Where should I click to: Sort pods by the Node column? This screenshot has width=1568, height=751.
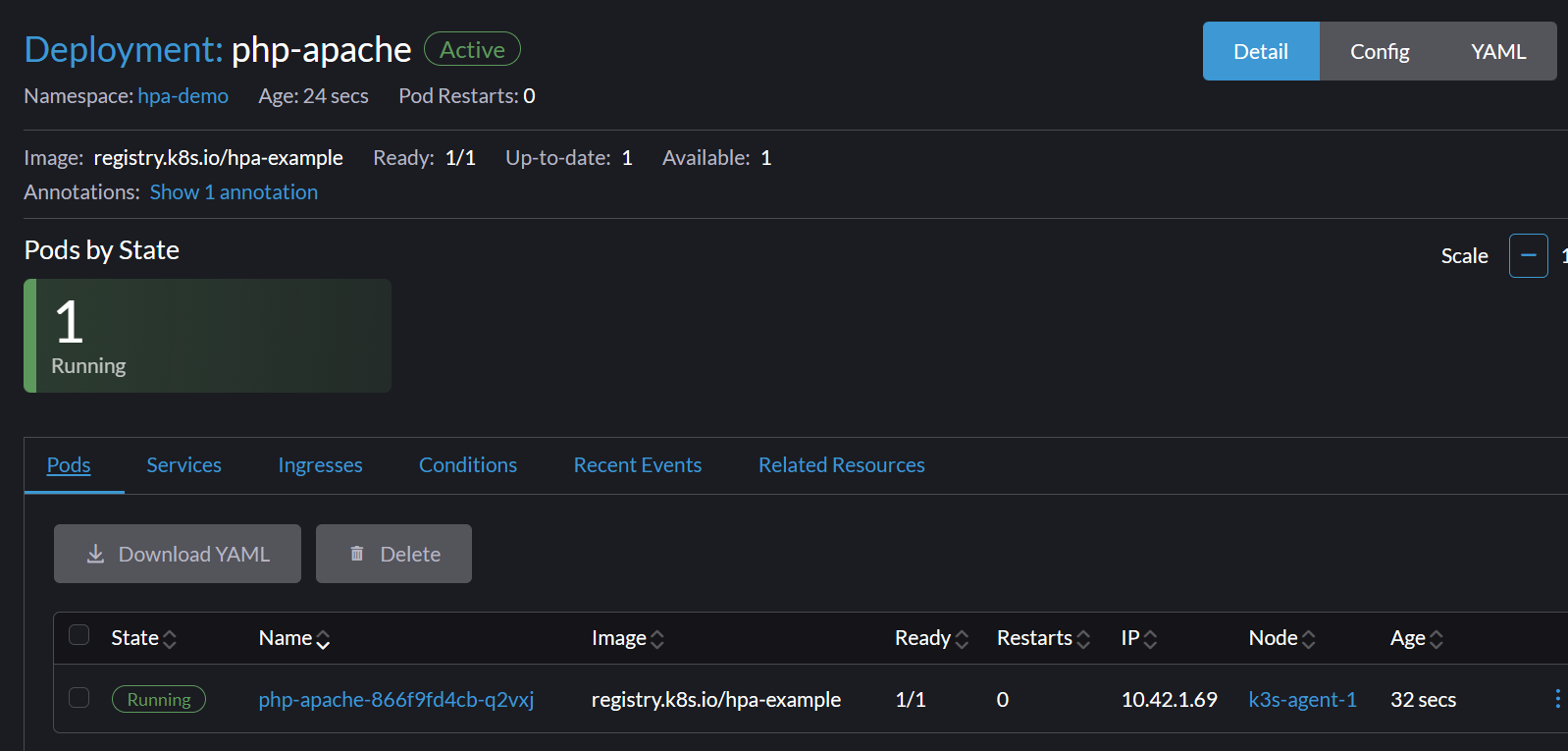click(1281, 638)
